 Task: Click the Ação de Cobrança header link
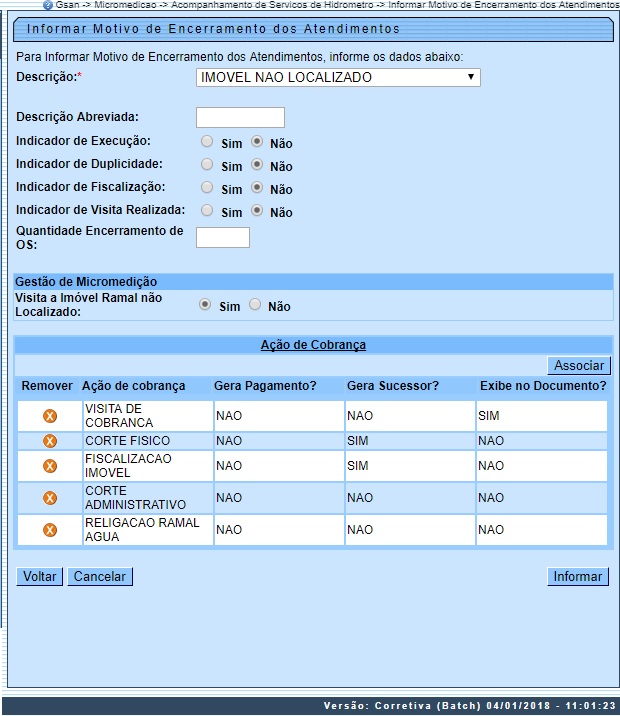[x=313, y=345]
